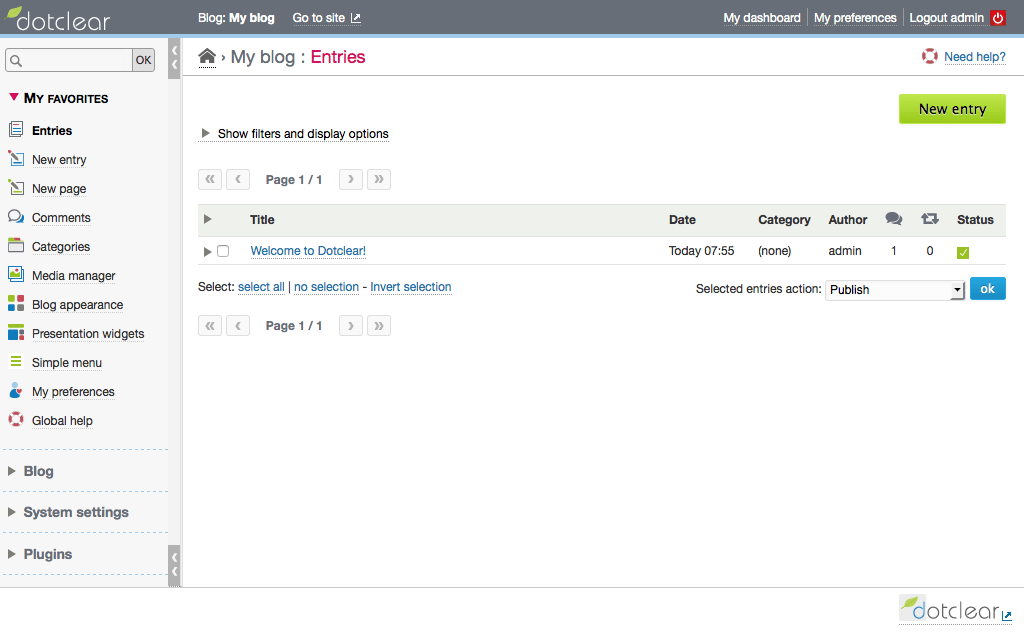Open the Welcome to Dotclear! entry link
This screenshot has width=1024, height=640.
click(x=308, y=251)
